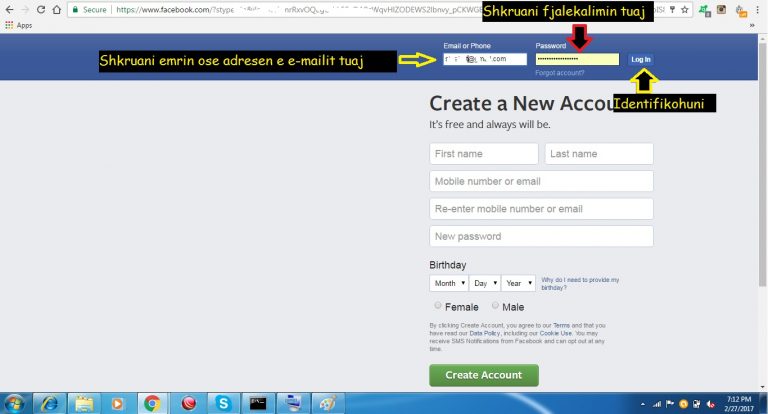Select the Female radio button
This screenshot has width=768, height=414.
click(x=438, y=305)
